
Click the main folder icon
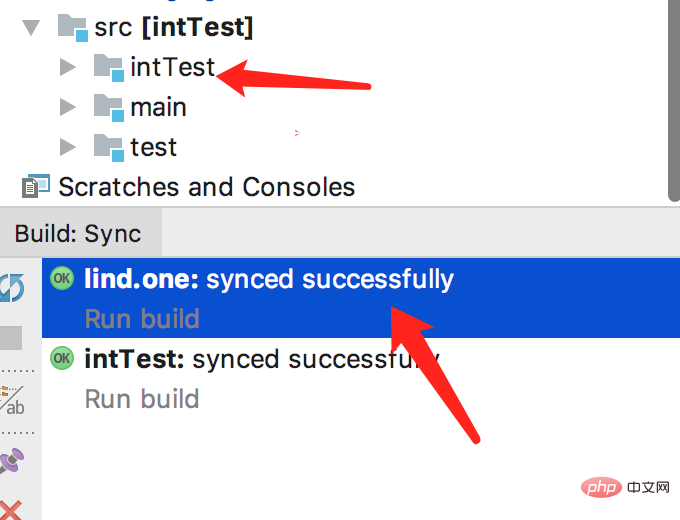[x=109, y=108]
